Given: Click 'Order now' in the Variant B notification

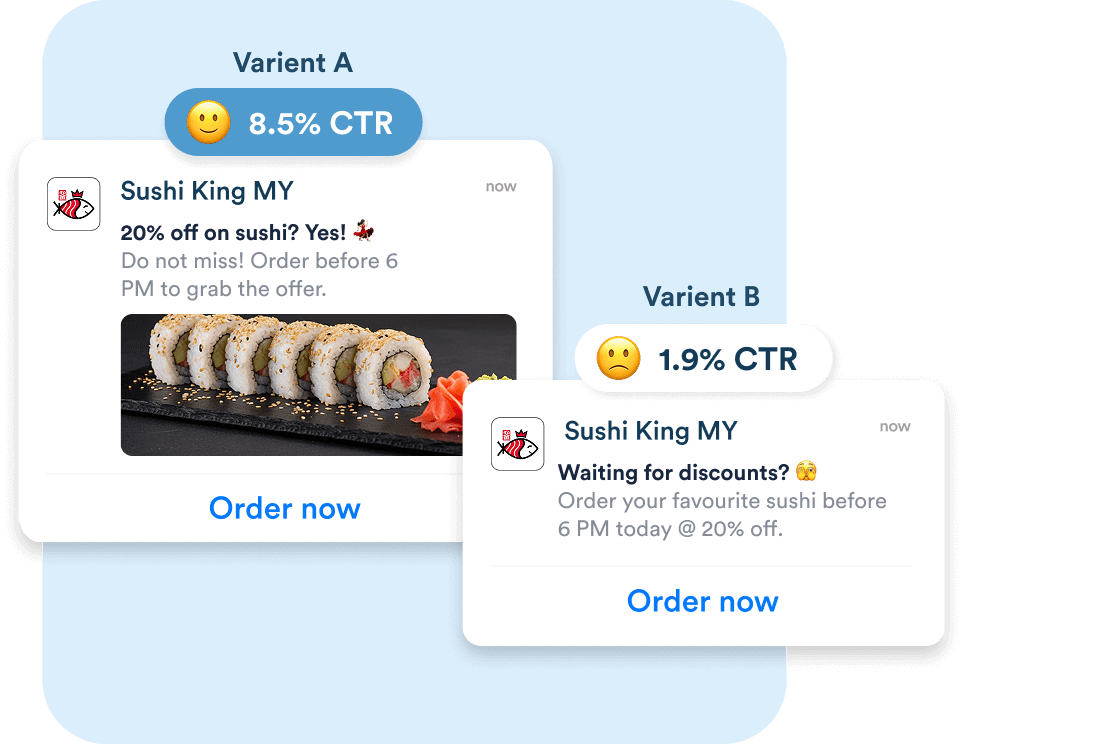Looking at the screenshot, I should pos(702,601).
